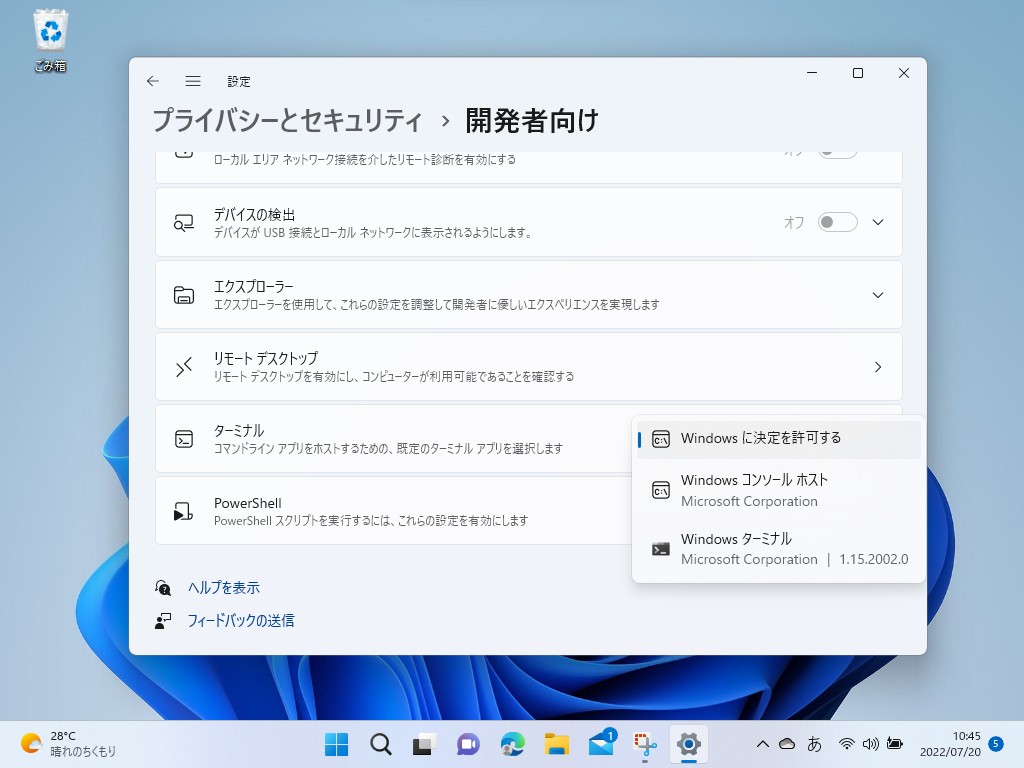
Task: Launch the Snipping Tool from the taskbar
Action: pos(645,744)
